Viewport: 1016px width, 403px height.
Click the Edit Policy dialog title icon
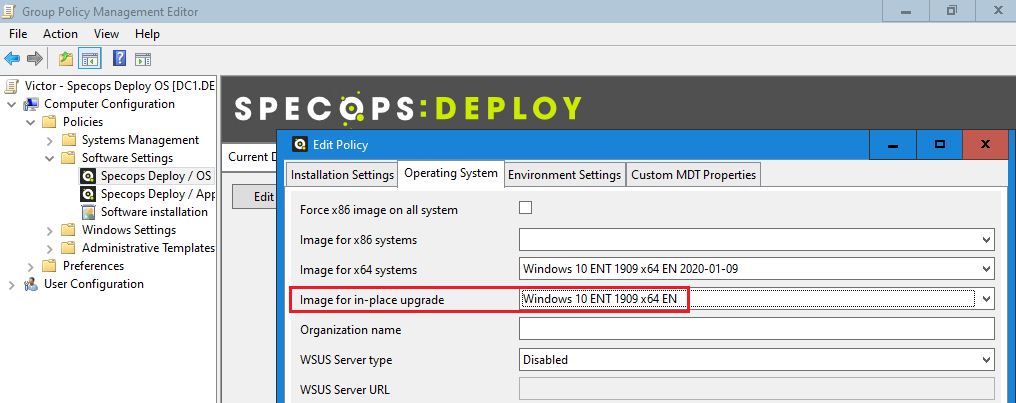[x=299, y=144]
